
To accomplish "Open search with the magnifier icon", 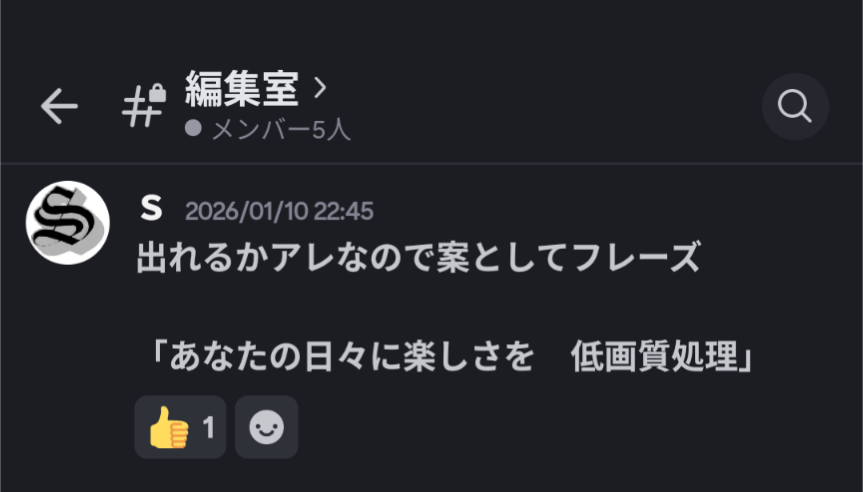I will pos(795,106).
